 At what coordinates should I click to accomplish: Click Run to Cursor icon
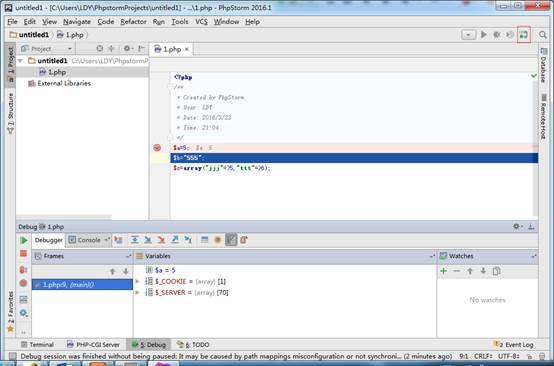[188, 240]
